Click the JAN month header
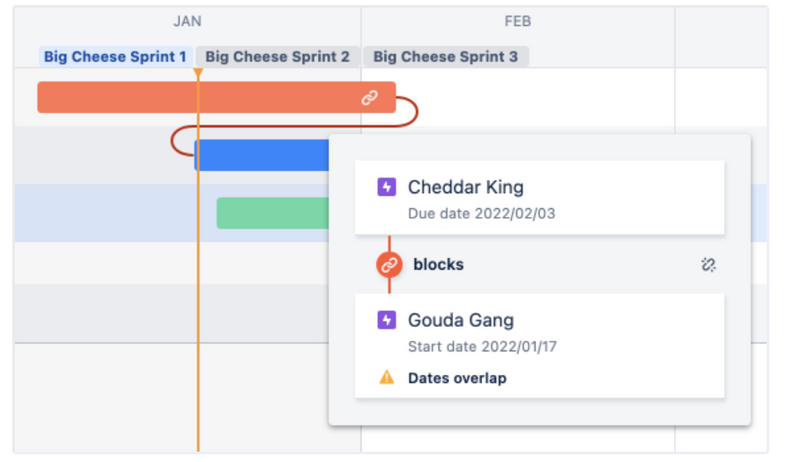800x462 pixels. pyautogui.click(x=187, y=21)
